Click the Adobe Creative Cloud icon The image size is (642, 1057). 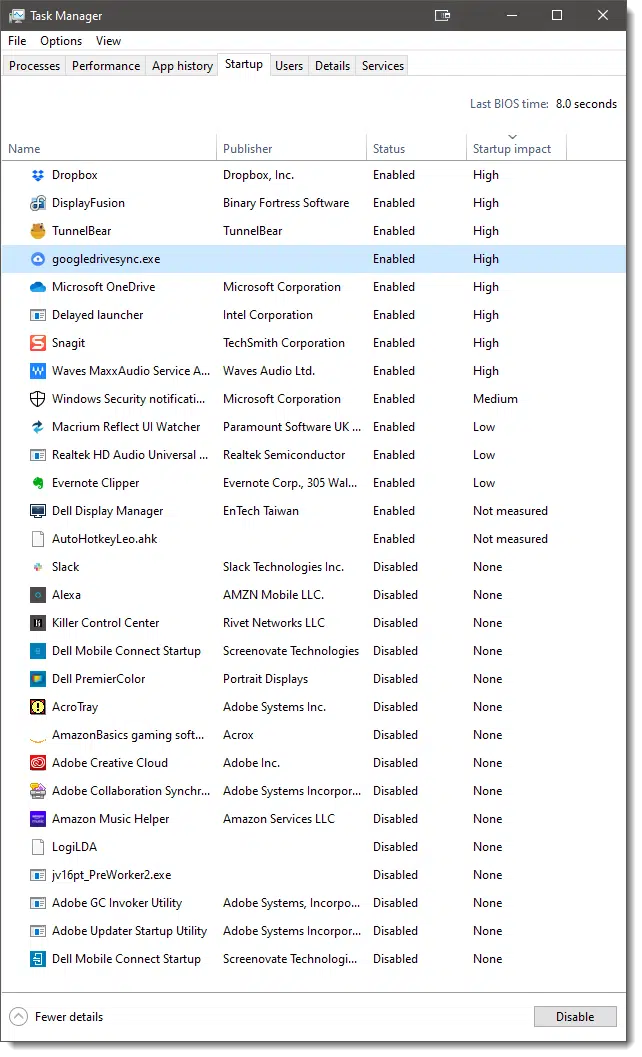[38, 762]
